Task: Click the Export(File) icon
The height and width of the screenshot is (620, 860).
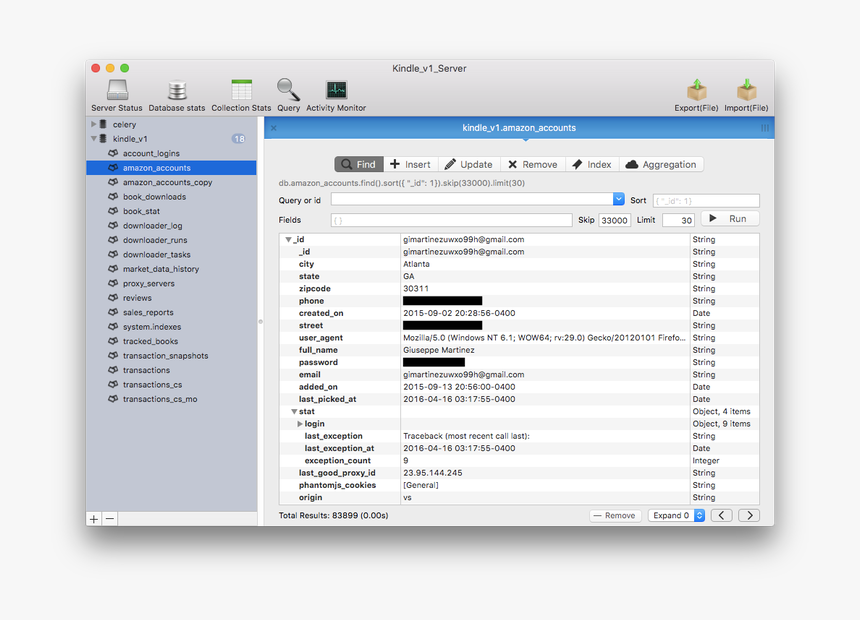Action: point(697,90)
